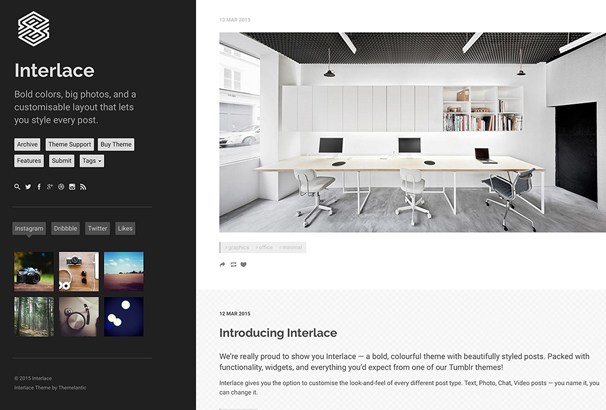
Task: Like the office photo with heart icon
Action: click(x=243, y=265)
